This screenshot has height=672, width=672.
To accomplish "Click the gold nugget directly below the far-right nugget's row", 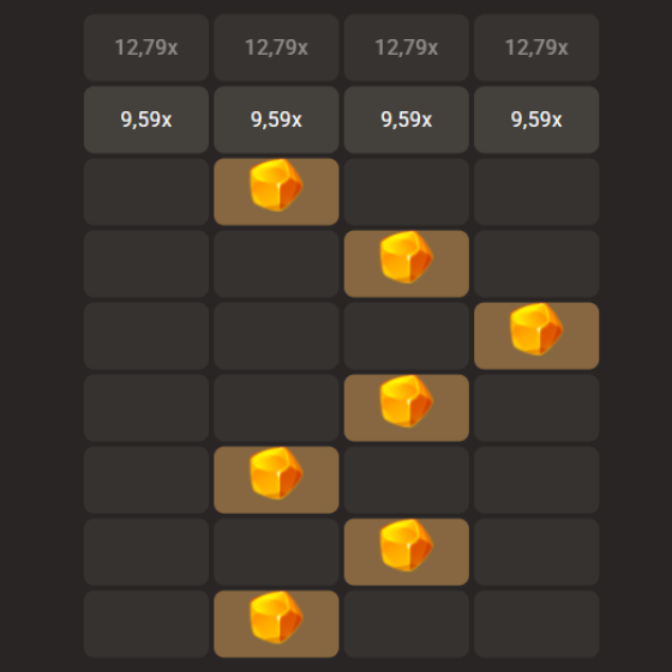I will [406, 407].
